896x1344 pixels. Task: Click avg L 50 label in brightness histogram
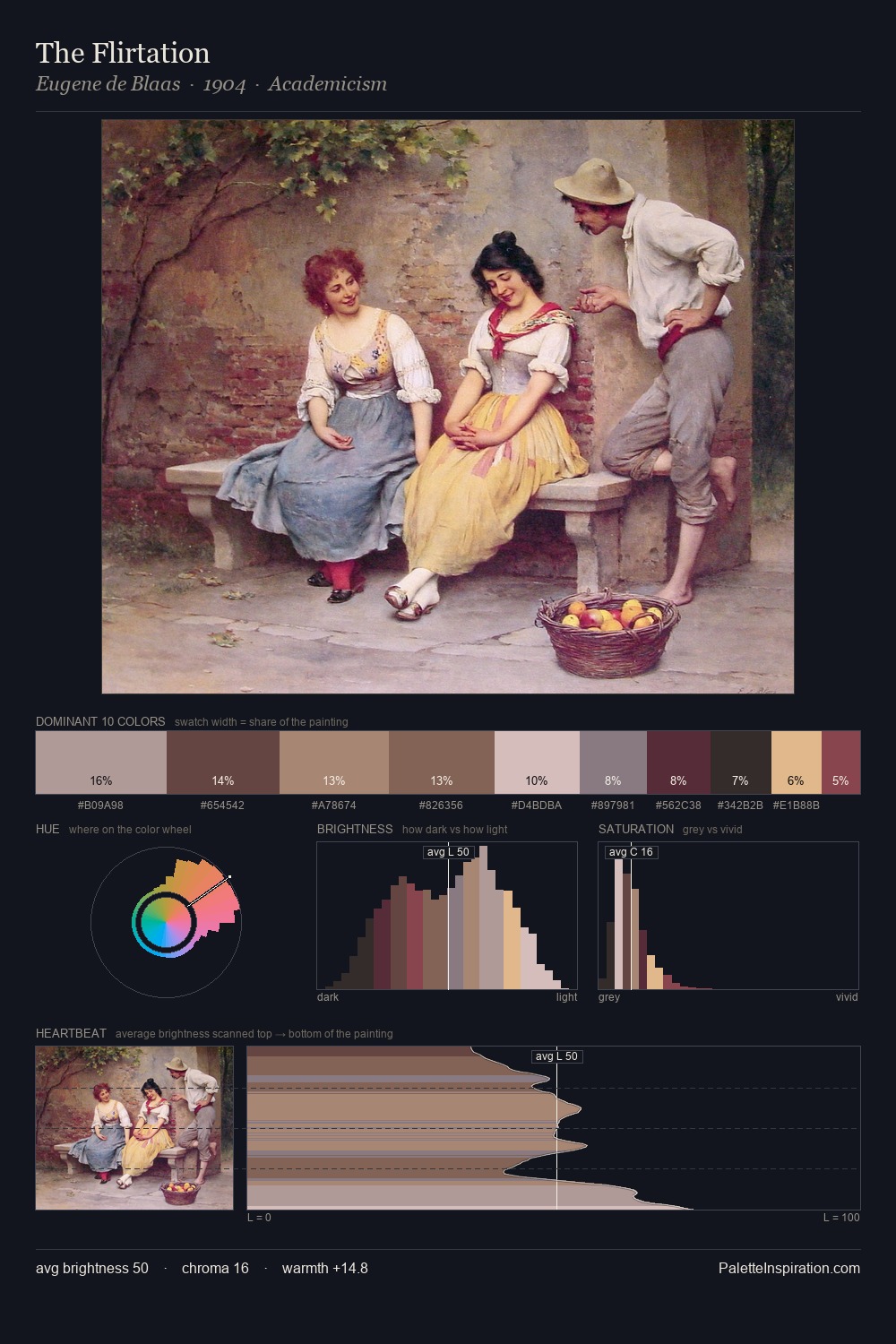(448, 852)
